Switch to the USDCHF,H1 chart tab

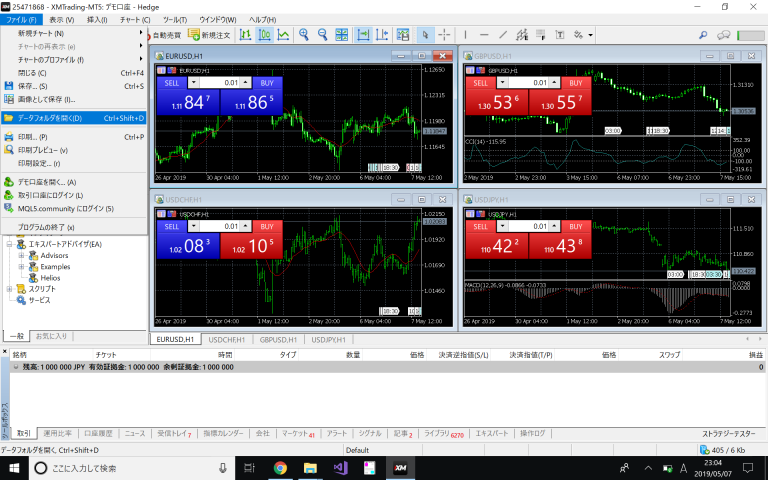point(226,339)
